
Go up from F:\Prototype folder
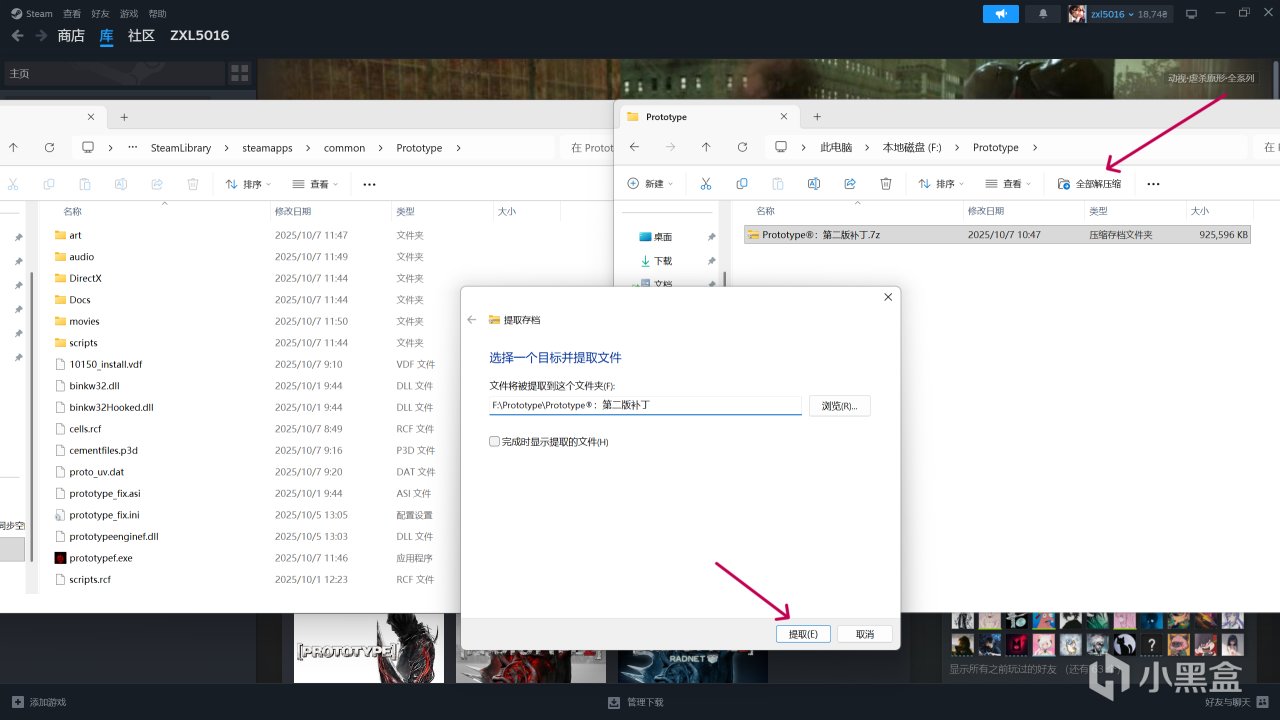pos(706,147)
